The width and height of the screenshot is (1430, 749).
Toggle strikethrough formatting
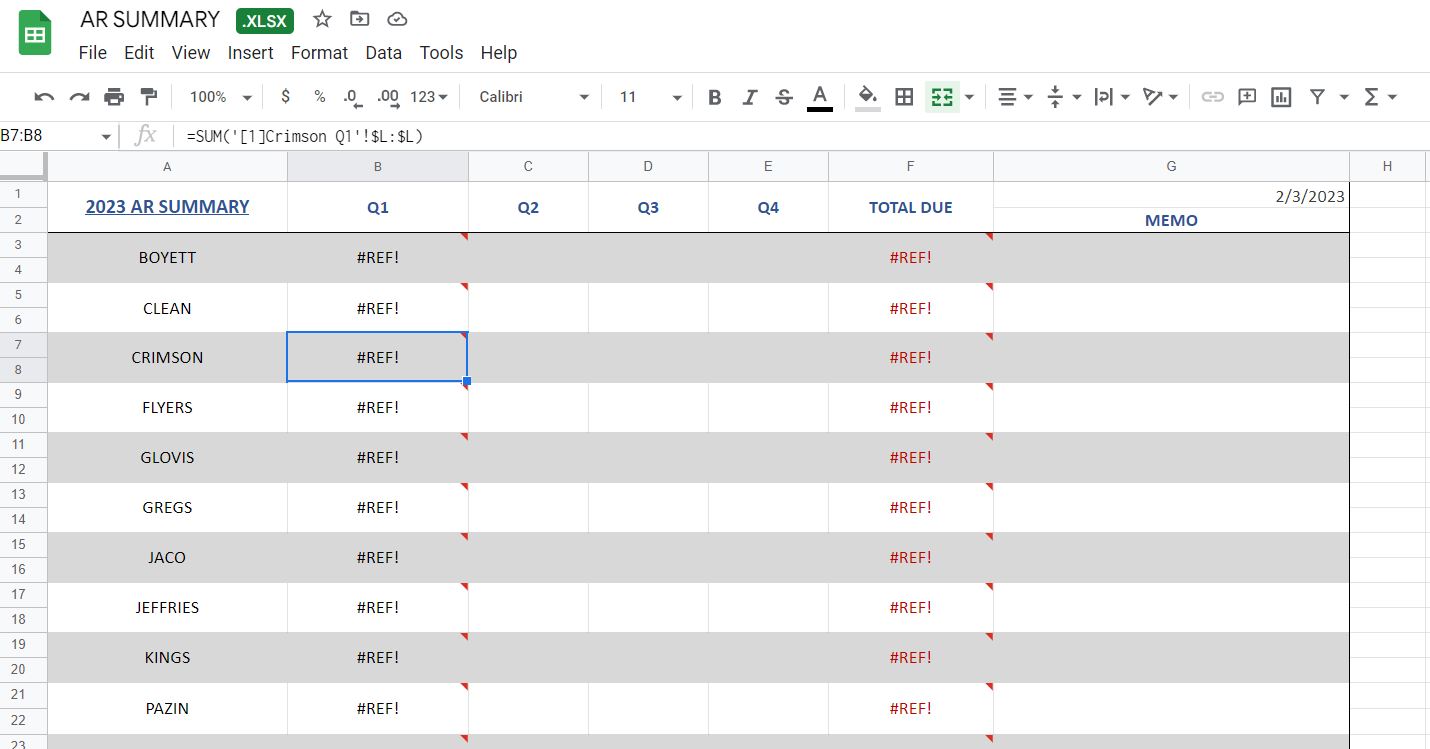[785, 96]
